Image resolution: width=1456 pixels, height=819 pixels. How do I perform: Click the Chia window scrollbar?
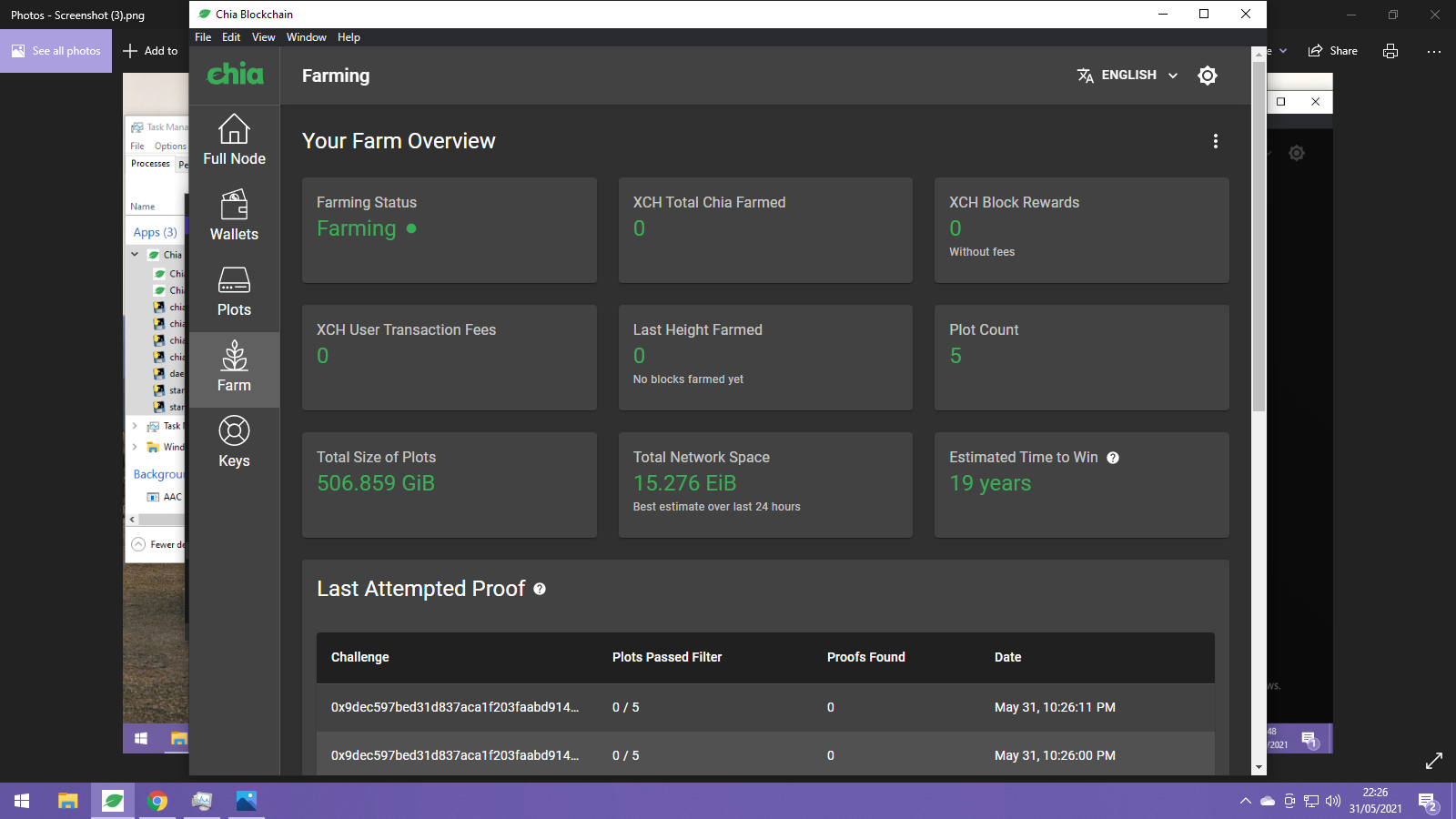[1259, 237]
